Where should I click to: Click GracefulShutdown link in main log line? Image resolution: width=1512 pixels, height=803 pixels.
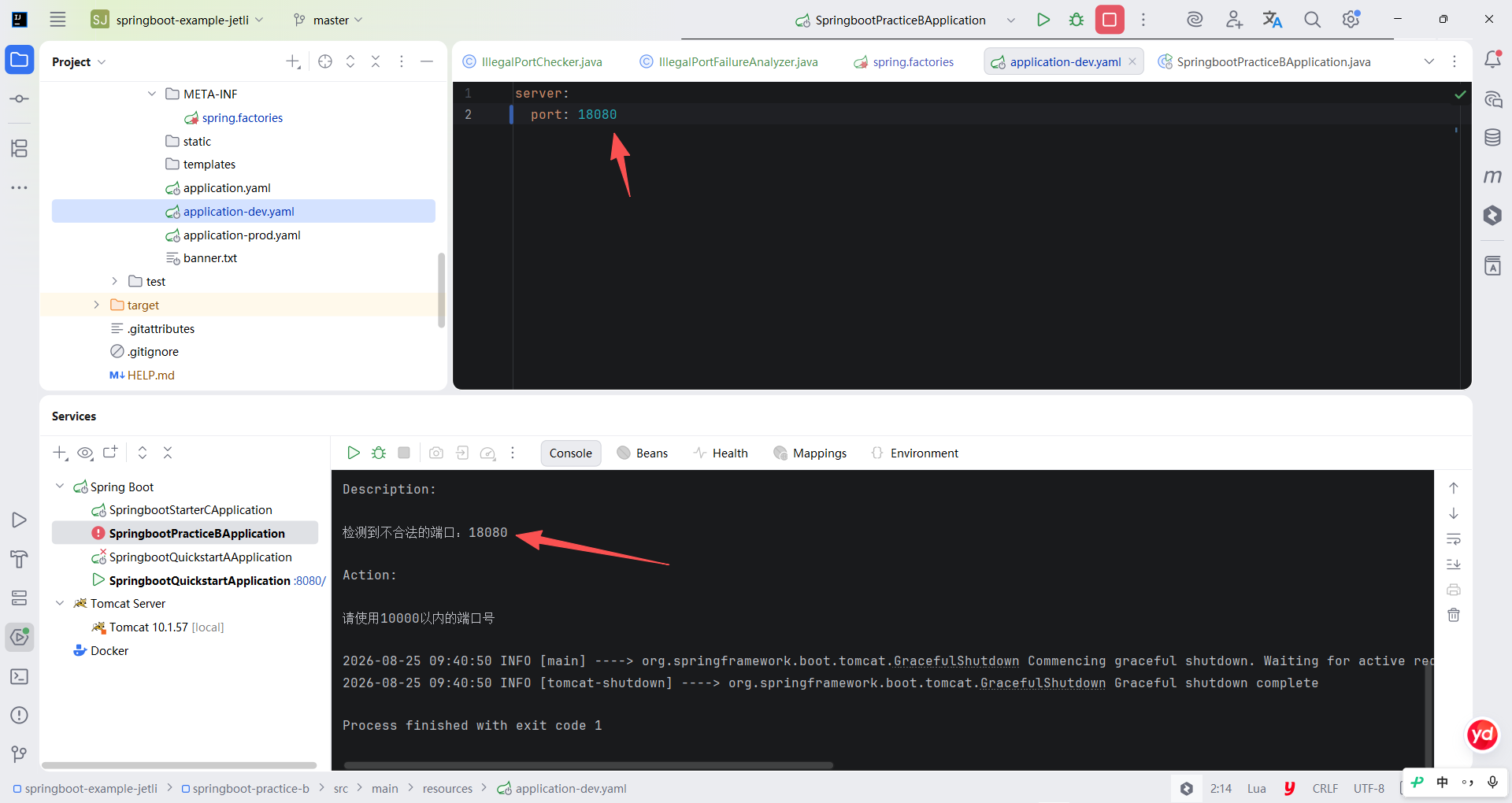point(956,661)
